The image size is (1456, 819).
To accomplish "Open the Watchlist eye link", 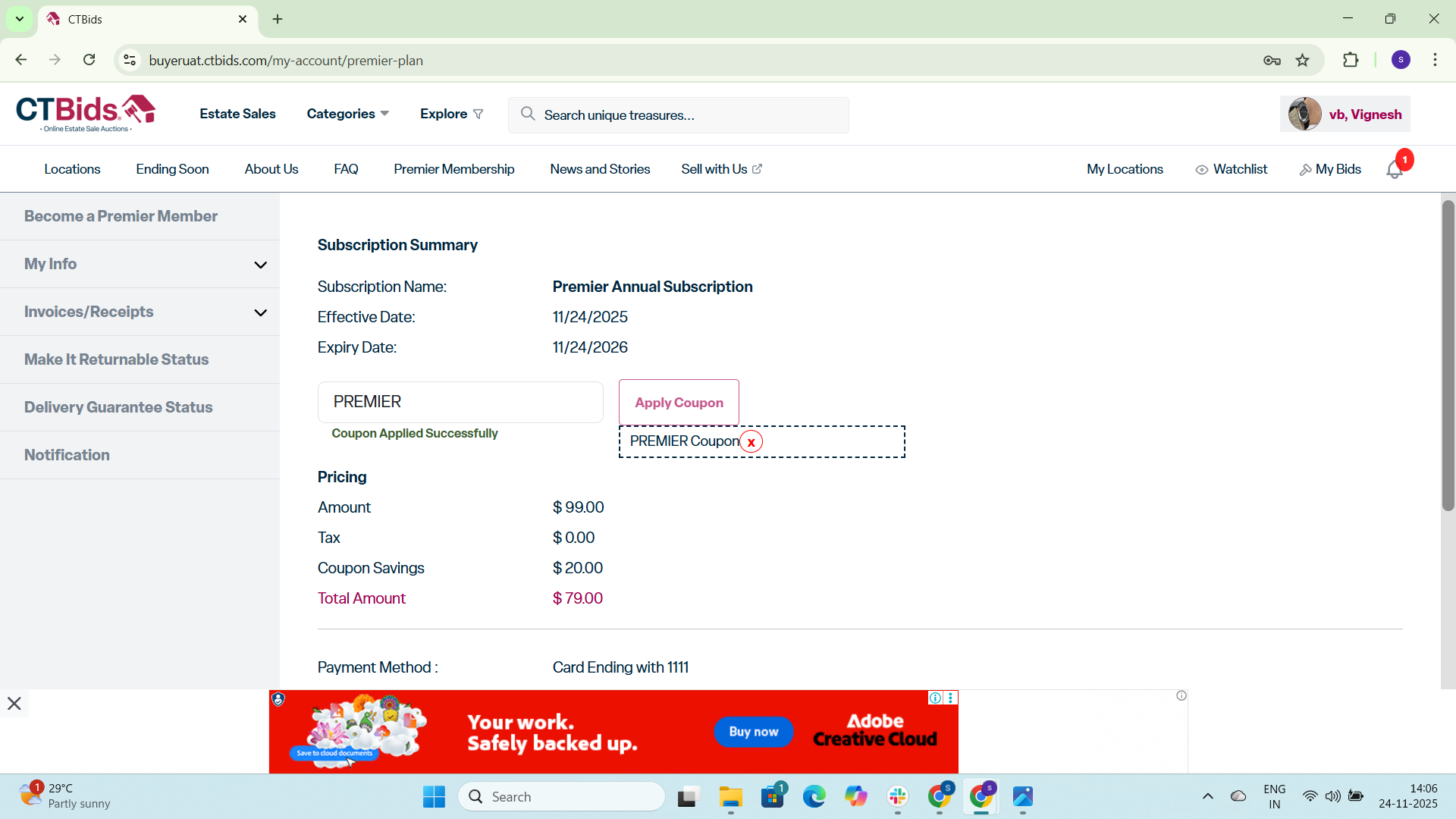I will (1232, 169).
